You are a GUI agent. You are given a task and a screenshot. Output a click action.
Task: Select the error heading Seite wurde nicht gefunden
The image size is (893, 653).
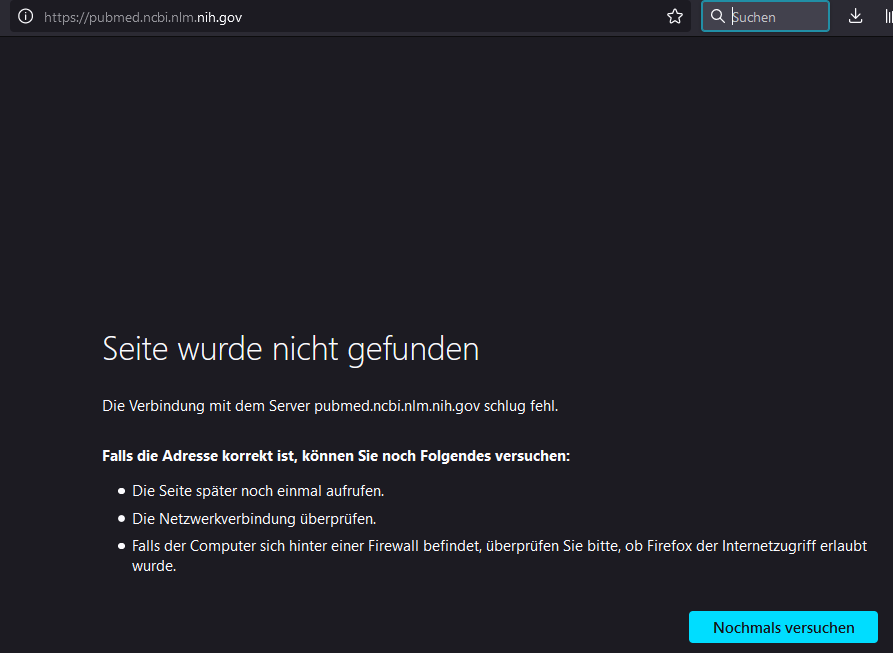pos(290,349)
